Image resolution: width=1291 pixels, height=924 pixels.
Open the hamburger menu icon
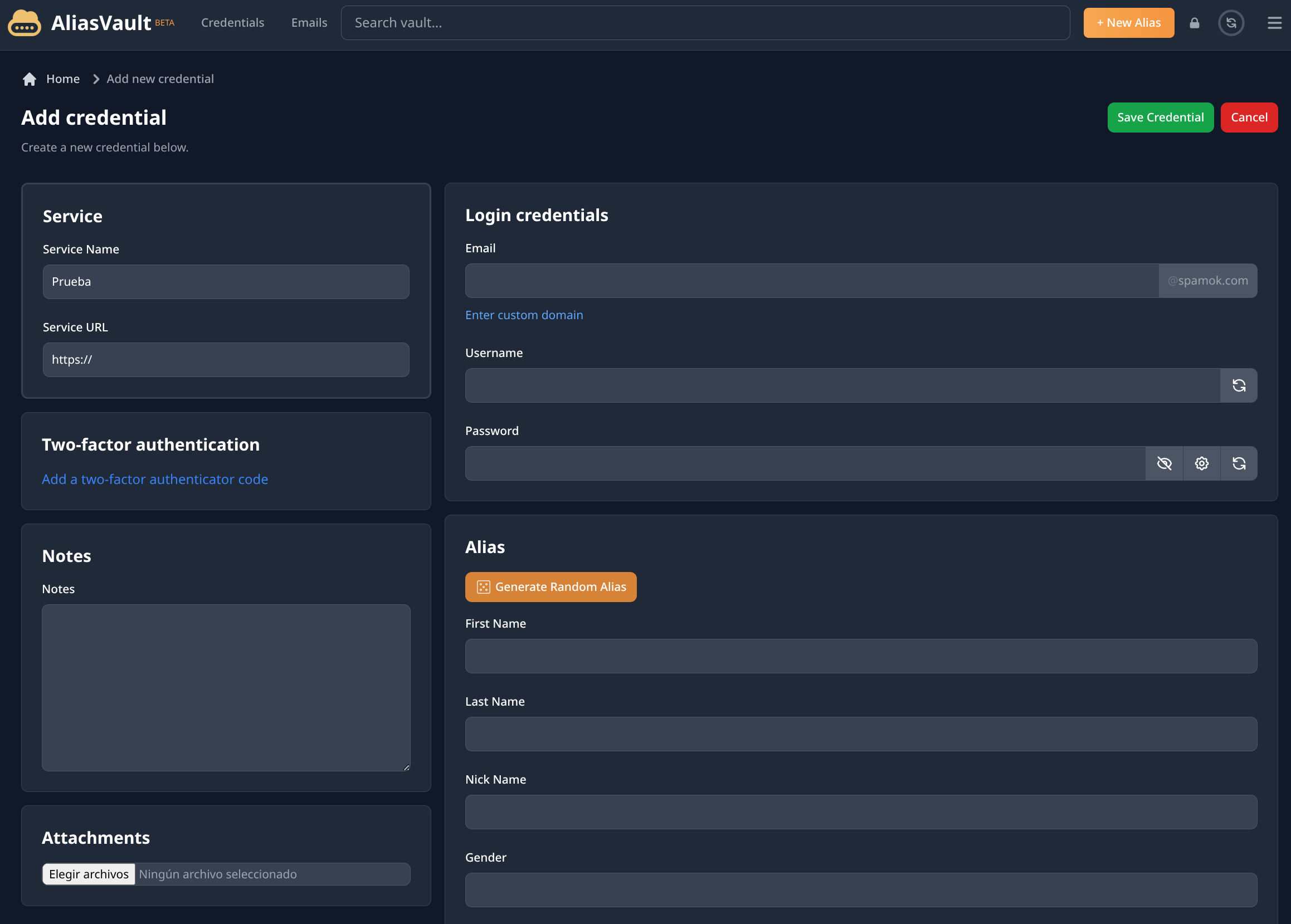[1274, 23]
